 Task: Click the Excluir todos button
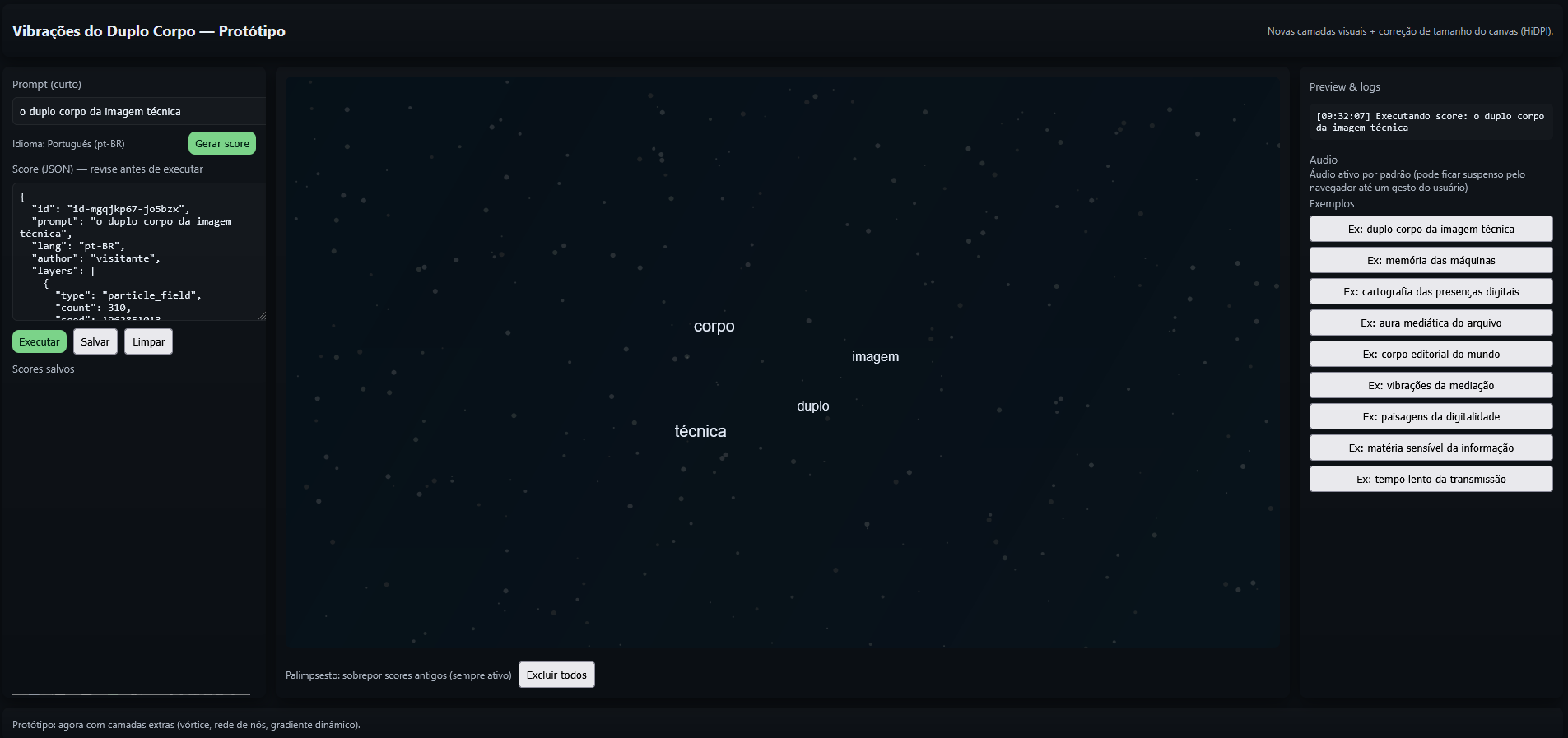tap(556, 675)
